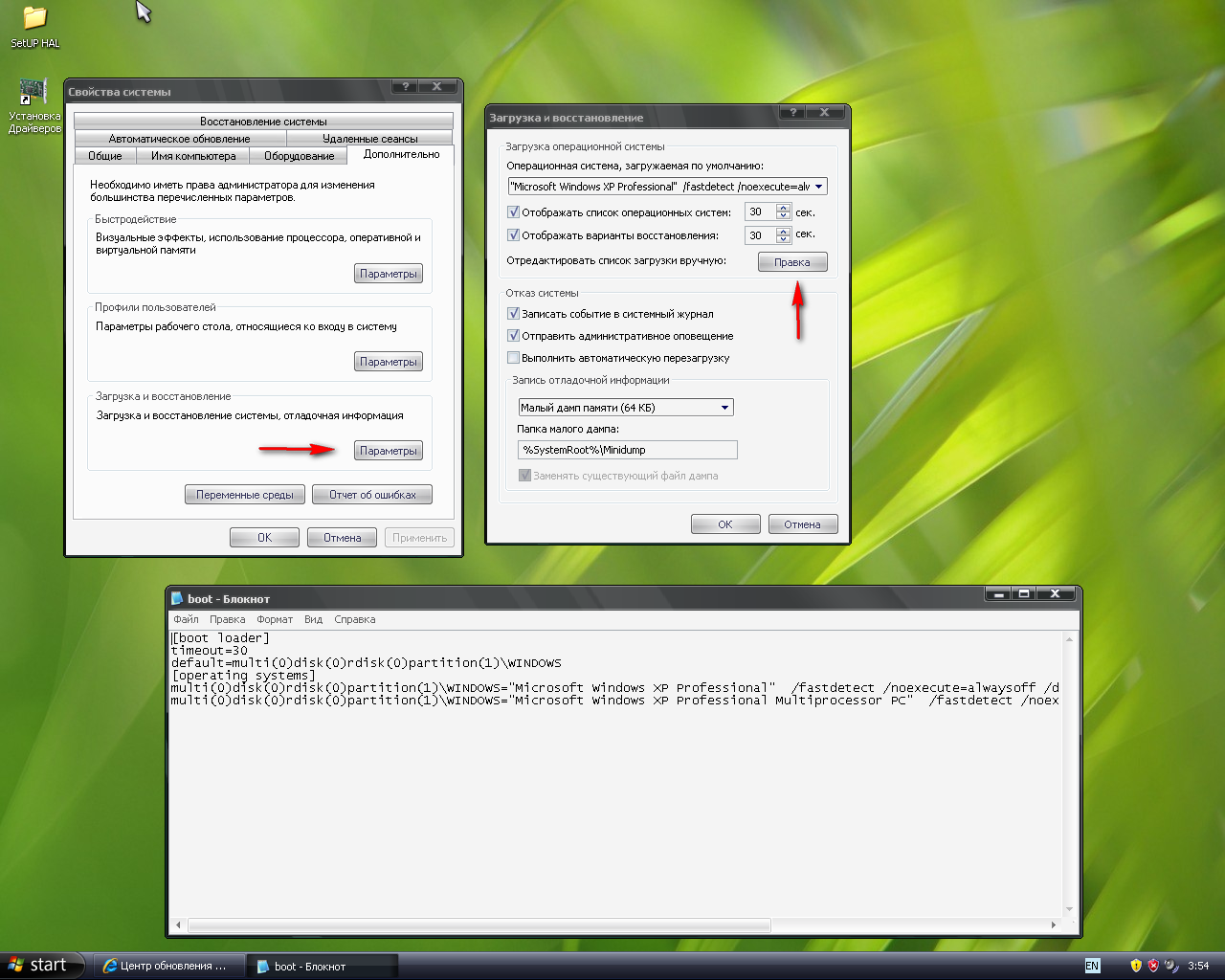Click OK in Загрузка и восстановление window

[725, 524]
